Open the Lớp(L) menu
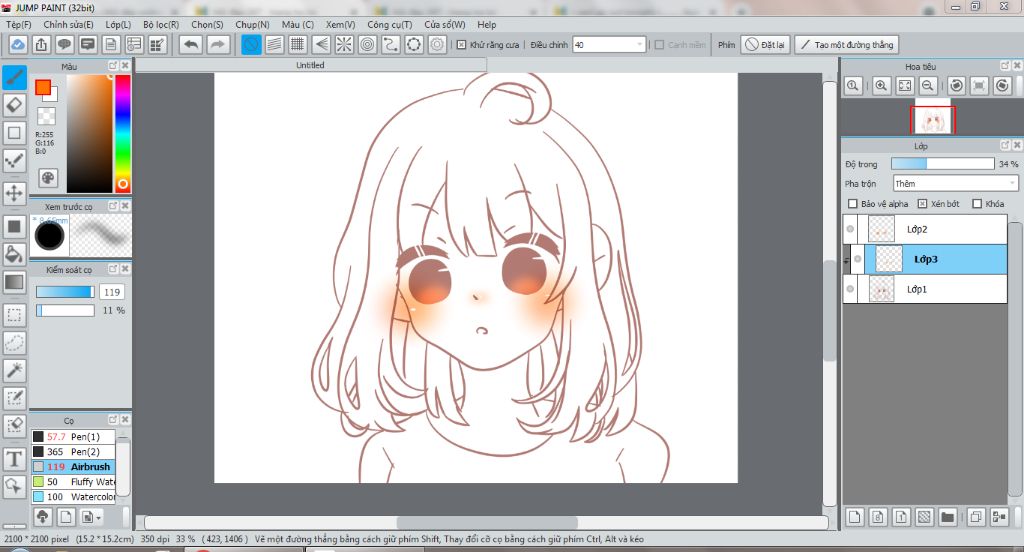The width and height of the screenshot is (1024, 552). [118, 24]
